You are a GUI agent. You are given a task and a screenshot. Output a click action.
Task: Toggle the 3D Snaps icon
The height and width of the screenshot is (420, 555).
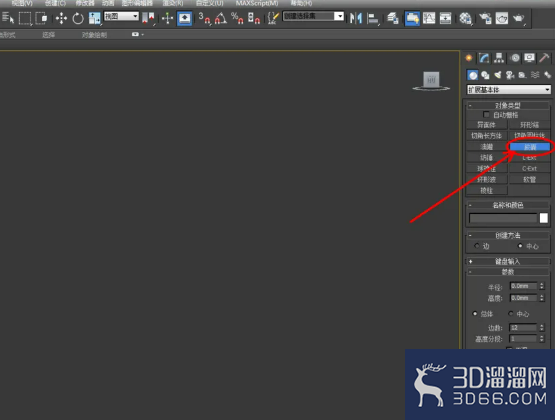[204, 18]
